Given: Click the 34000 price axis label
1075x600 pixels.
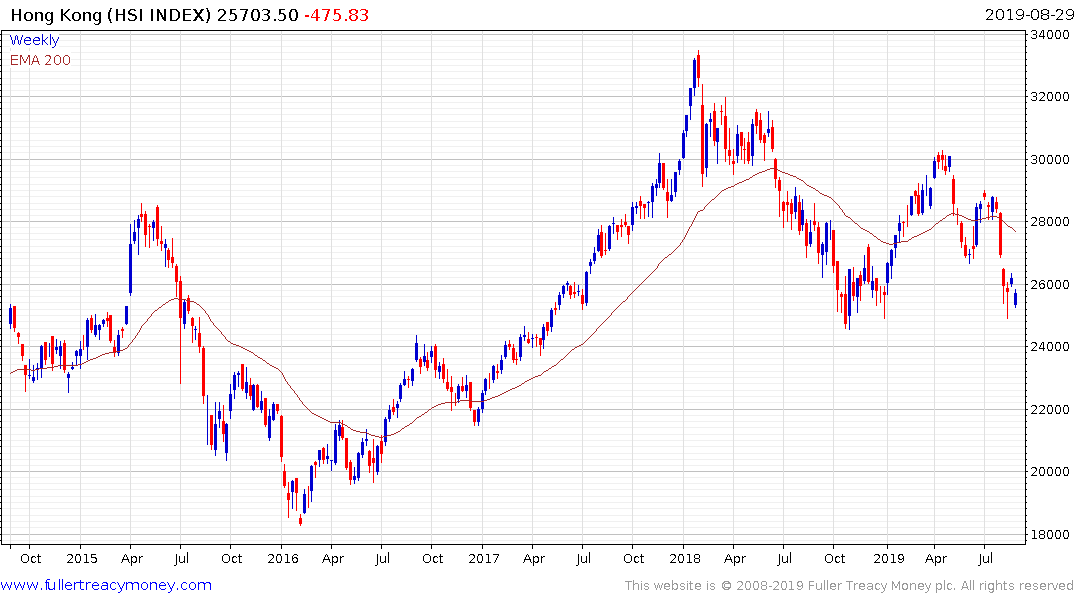Looking at the screenshot, I should 1050,34.
